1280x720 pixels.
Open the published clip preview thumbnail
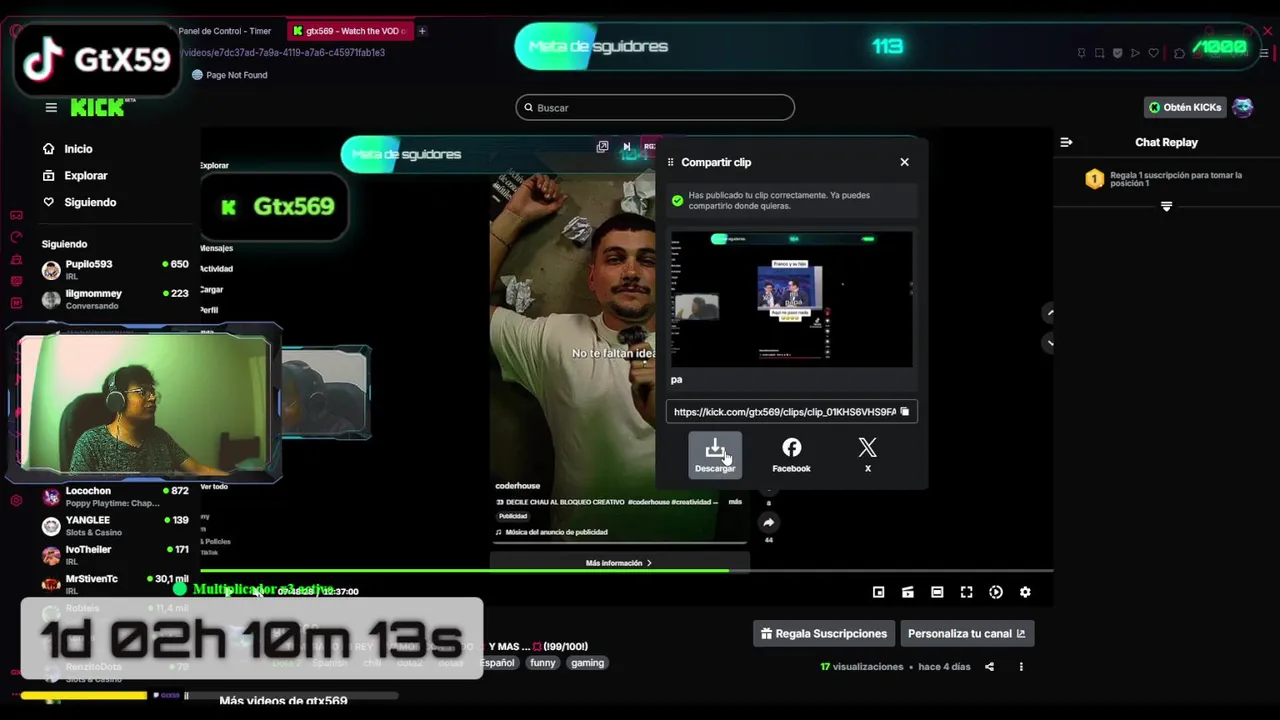(791, 299)
